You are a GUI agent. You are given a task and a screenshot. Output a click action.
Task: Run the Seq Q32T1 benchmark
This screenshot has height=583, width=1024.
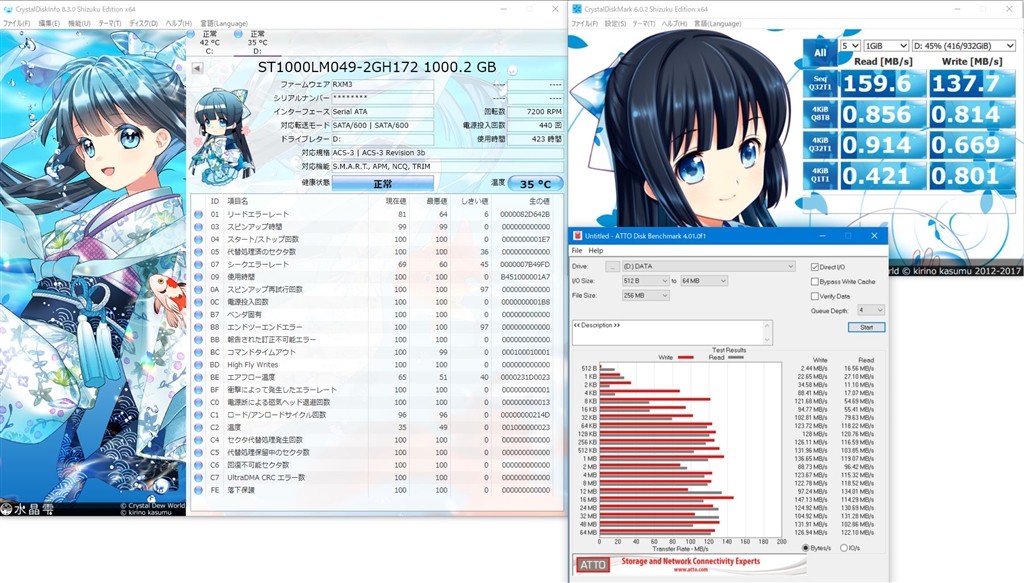tap(820, 83)
